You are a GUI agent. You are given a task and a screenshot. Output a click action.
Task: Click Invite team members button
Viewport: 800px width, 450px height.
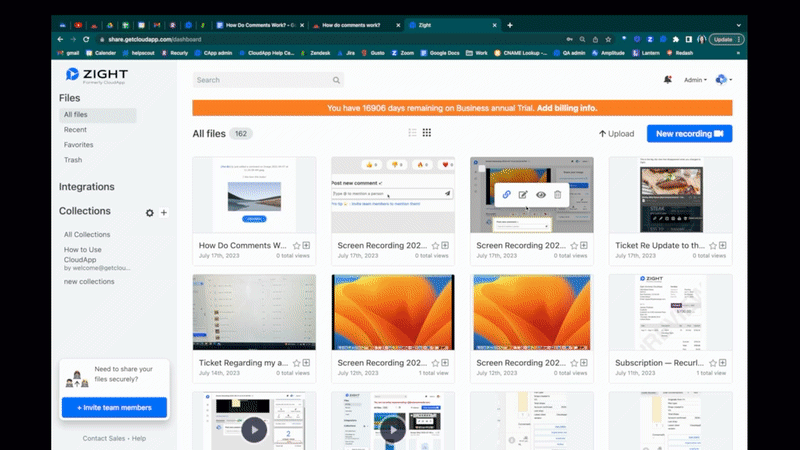(x=114, y=408)
